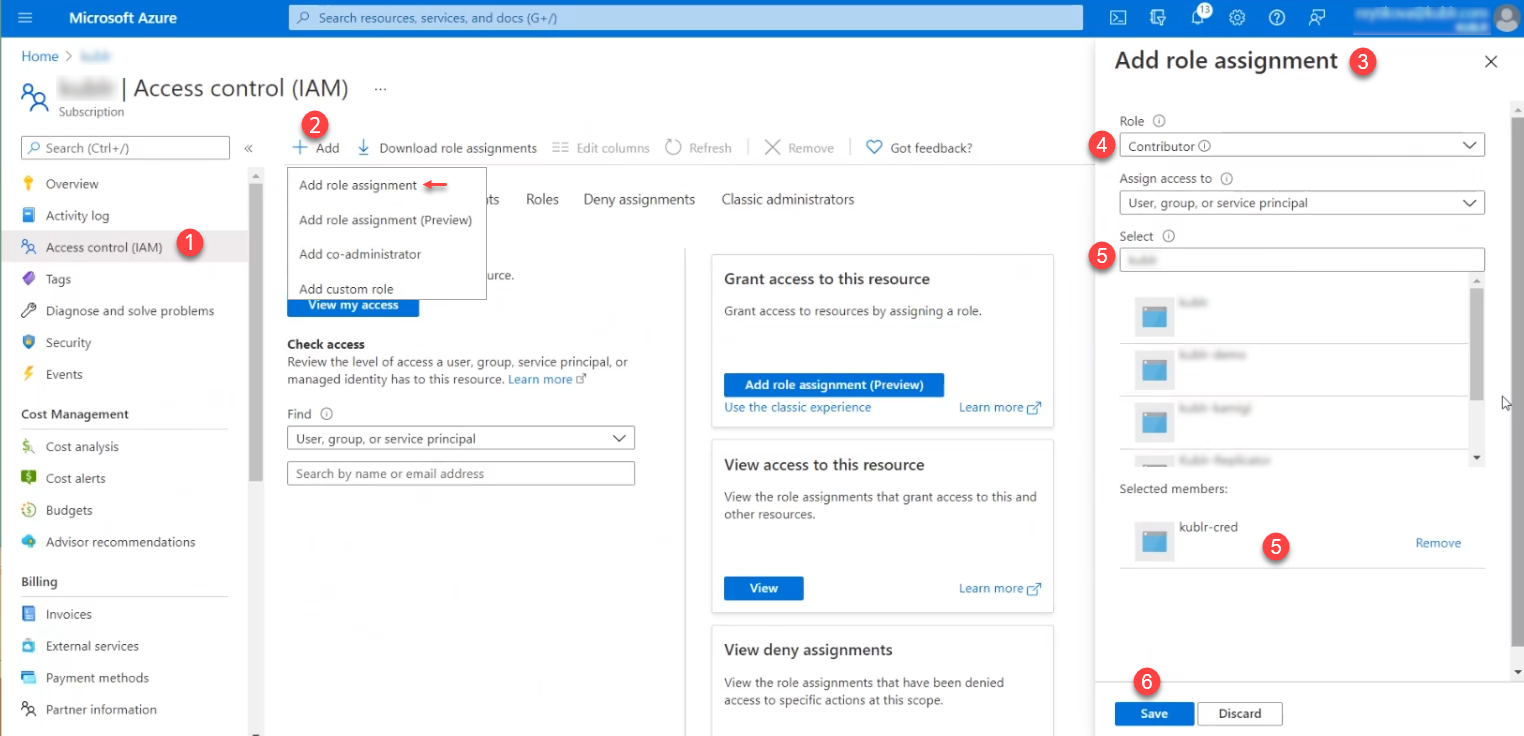Click the info icon beside Select label
1524x736 pixels.
1168,237
